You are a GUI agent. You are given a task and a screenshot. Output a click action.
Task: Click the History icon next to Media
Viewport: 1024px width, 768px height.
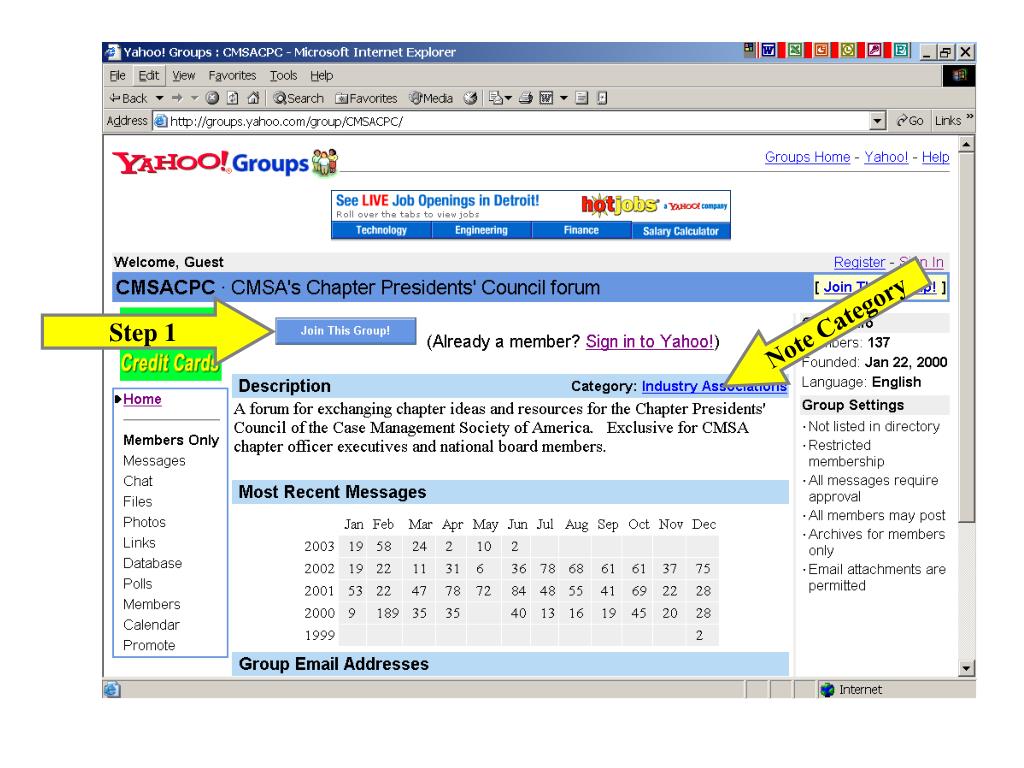pos(470,98)
